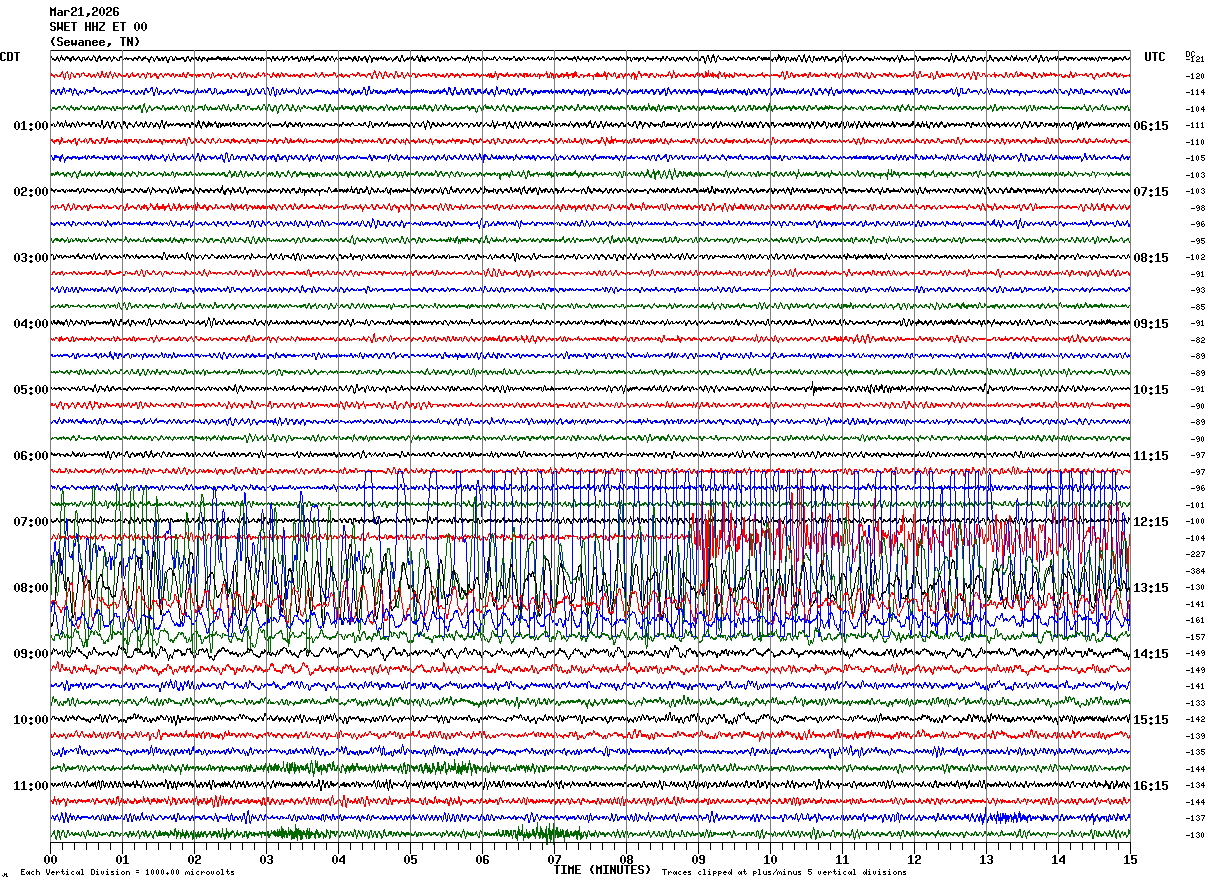The width and height of the screenshot is (1210, 886).
Task: Select the 07:00 CDT row label
Action: click(x=30, y=522)
